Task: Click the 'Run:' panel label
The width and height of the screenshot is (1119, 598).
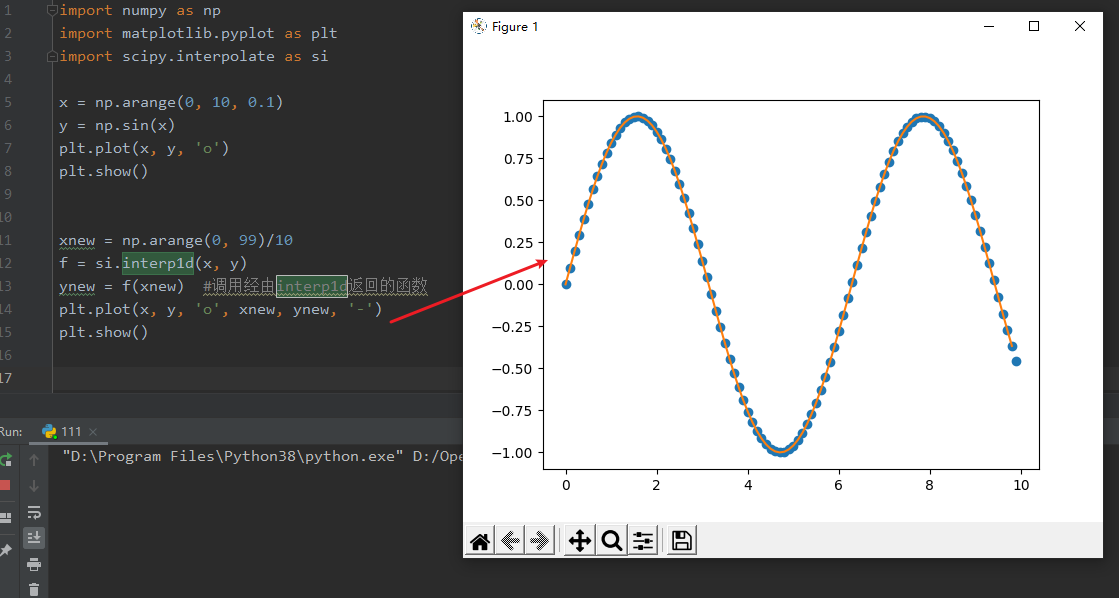Action: point(11,432)
